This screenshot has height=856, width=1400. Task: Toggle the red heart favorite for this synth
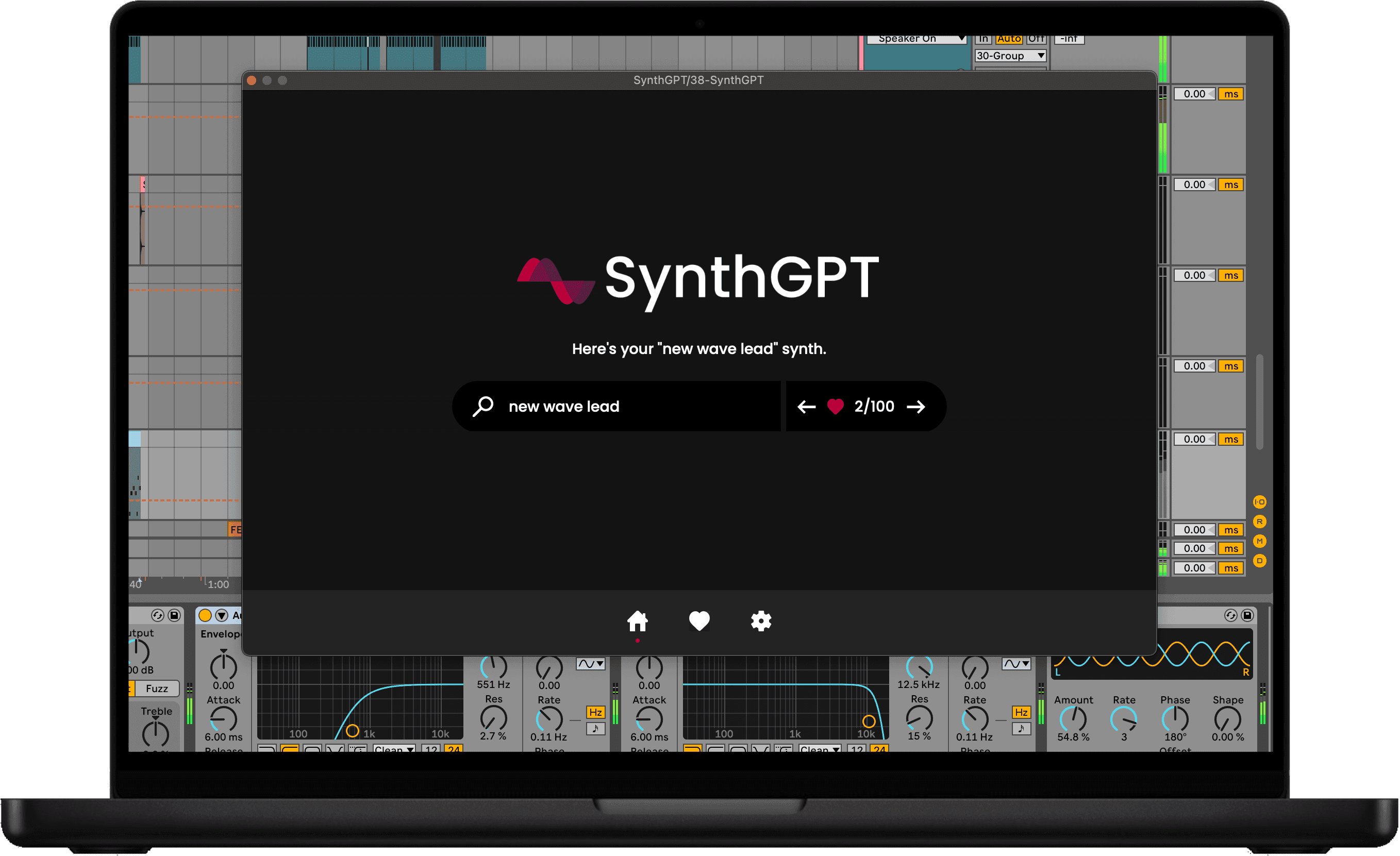click(835, 406)
